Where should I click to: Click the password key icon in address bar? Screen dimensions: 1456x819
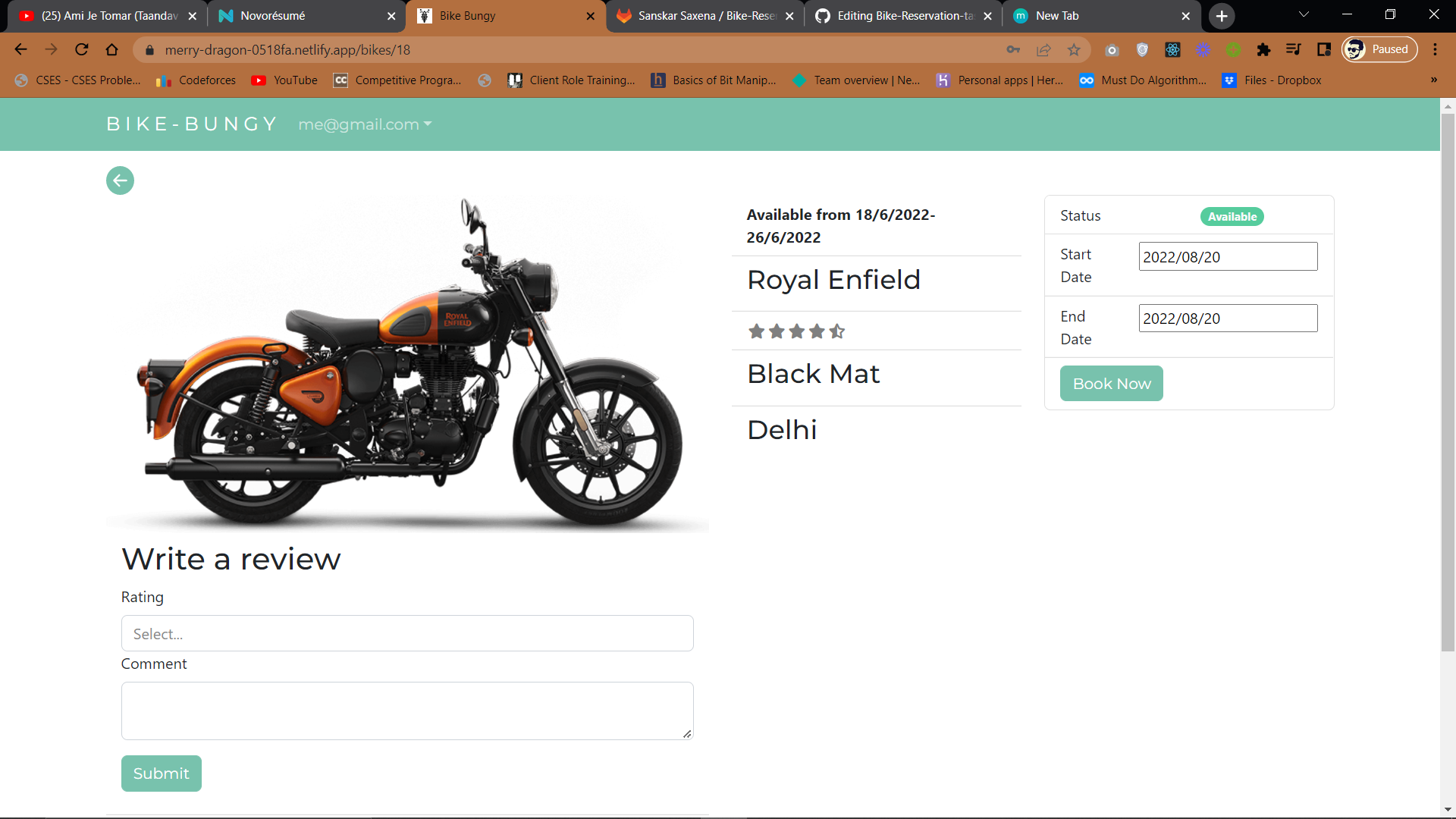(1013, 49)
